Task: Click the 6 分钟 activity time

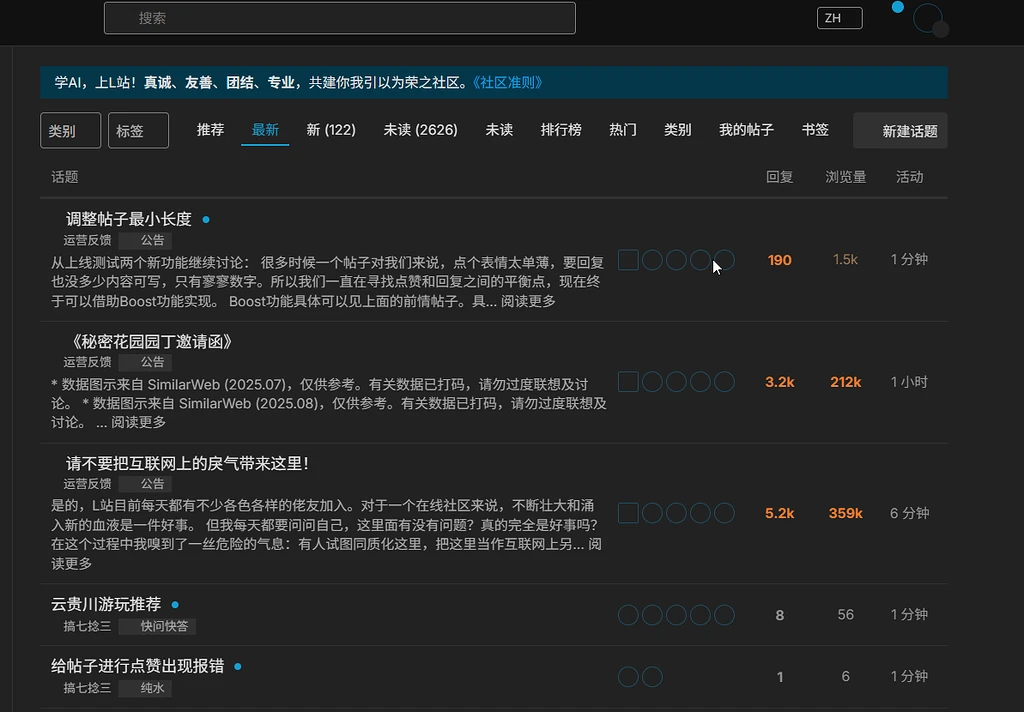Action: coord(910,513)
